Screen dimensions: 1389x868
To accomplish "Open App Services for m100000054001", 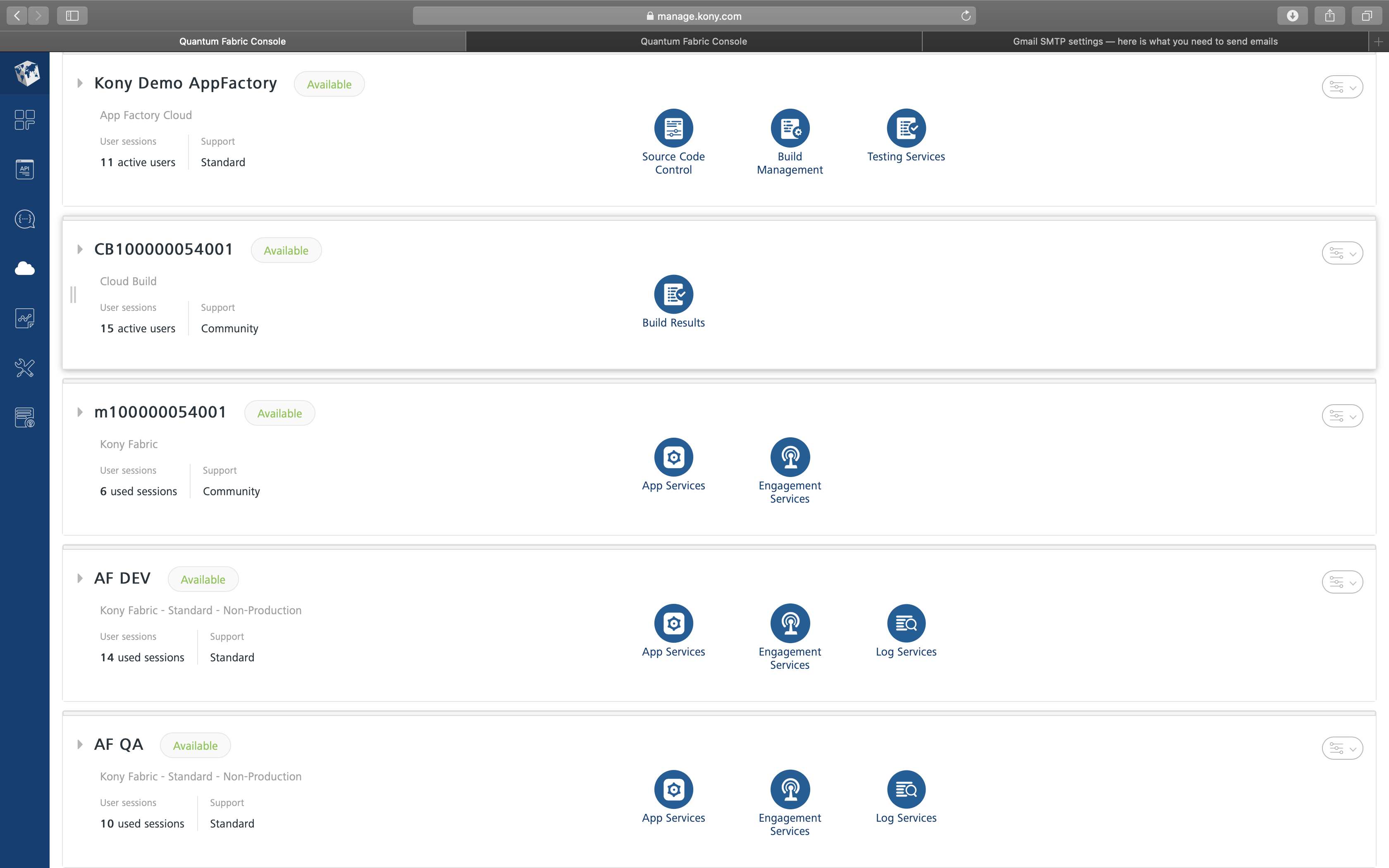I will coord(674,458).
